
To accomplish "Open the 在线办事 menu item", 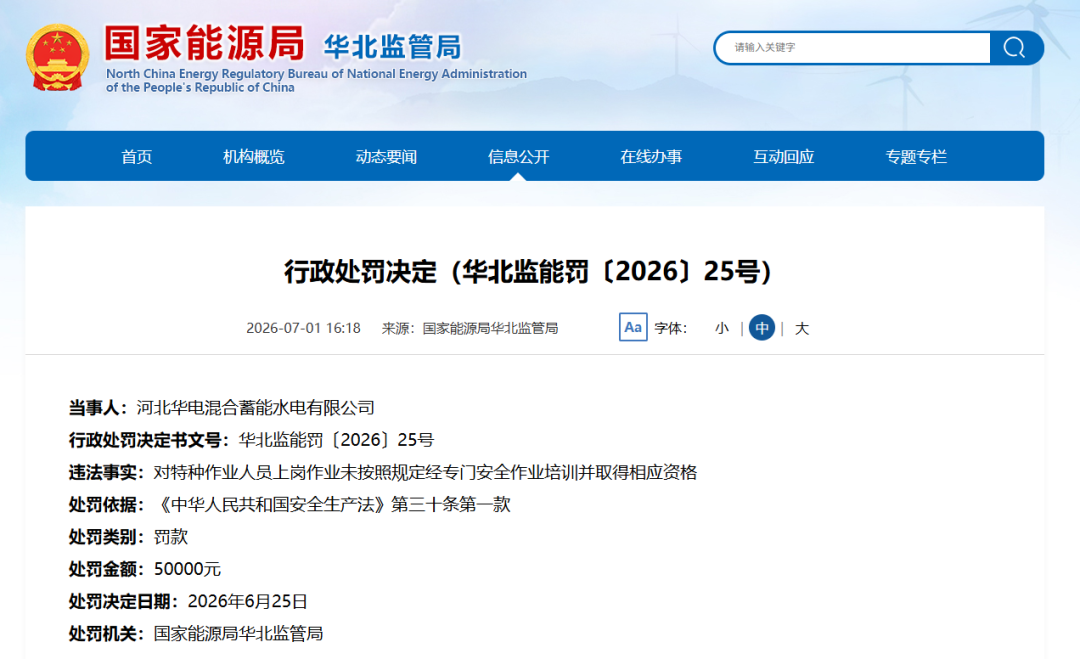I will pyautogui.click(x=651, y=157).
